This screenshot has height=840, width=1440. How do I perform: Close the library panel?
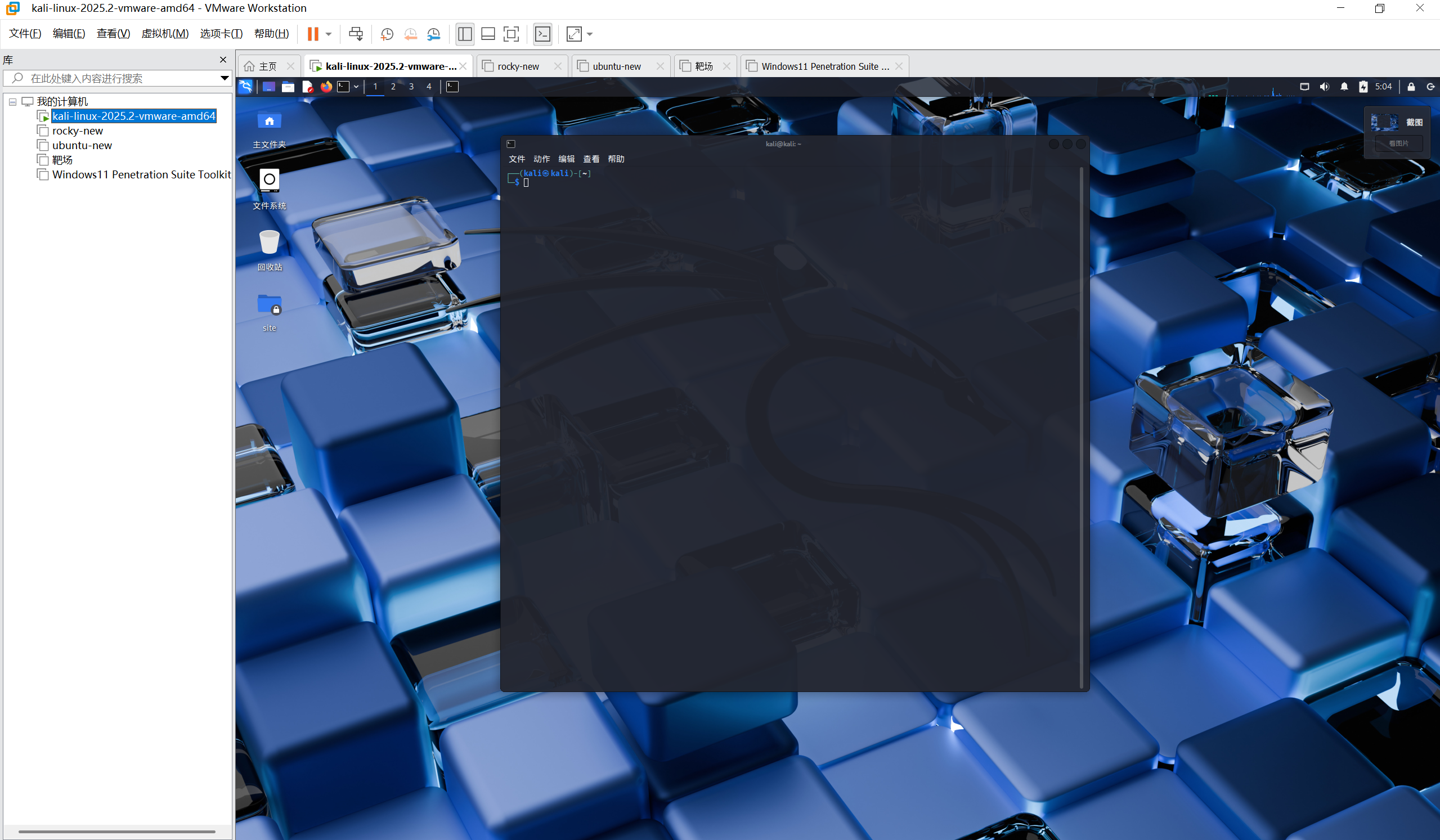click(223, 60)
